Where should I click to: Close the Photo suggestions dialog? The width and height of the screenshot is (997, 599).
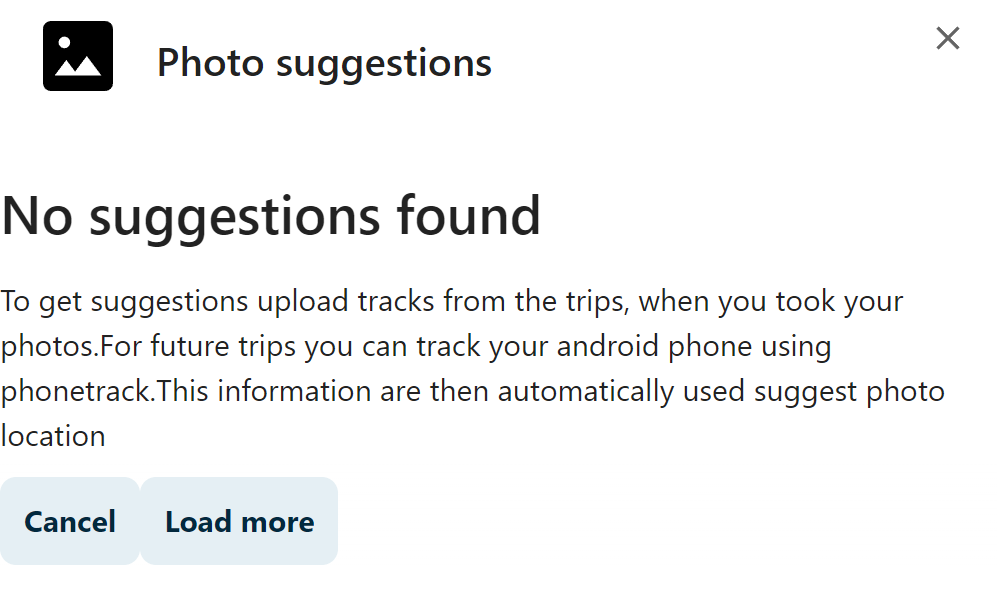[x=947, y=38]
